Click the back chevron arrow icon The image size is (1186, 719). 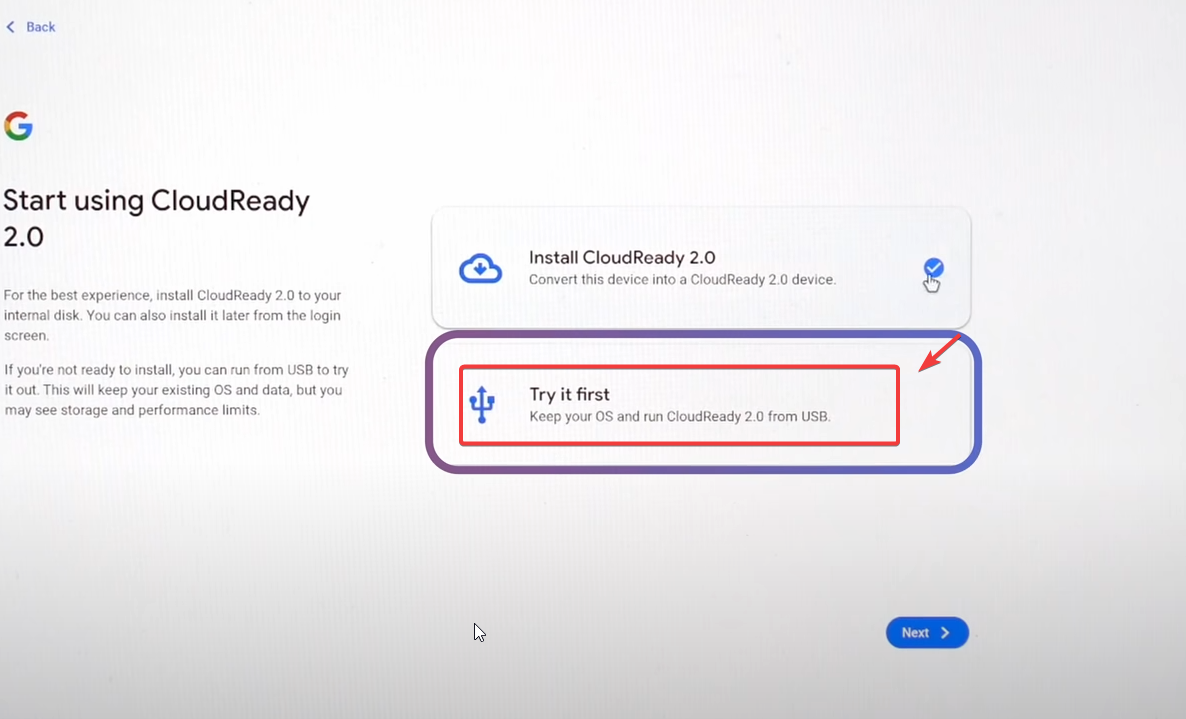click(11, 27)
